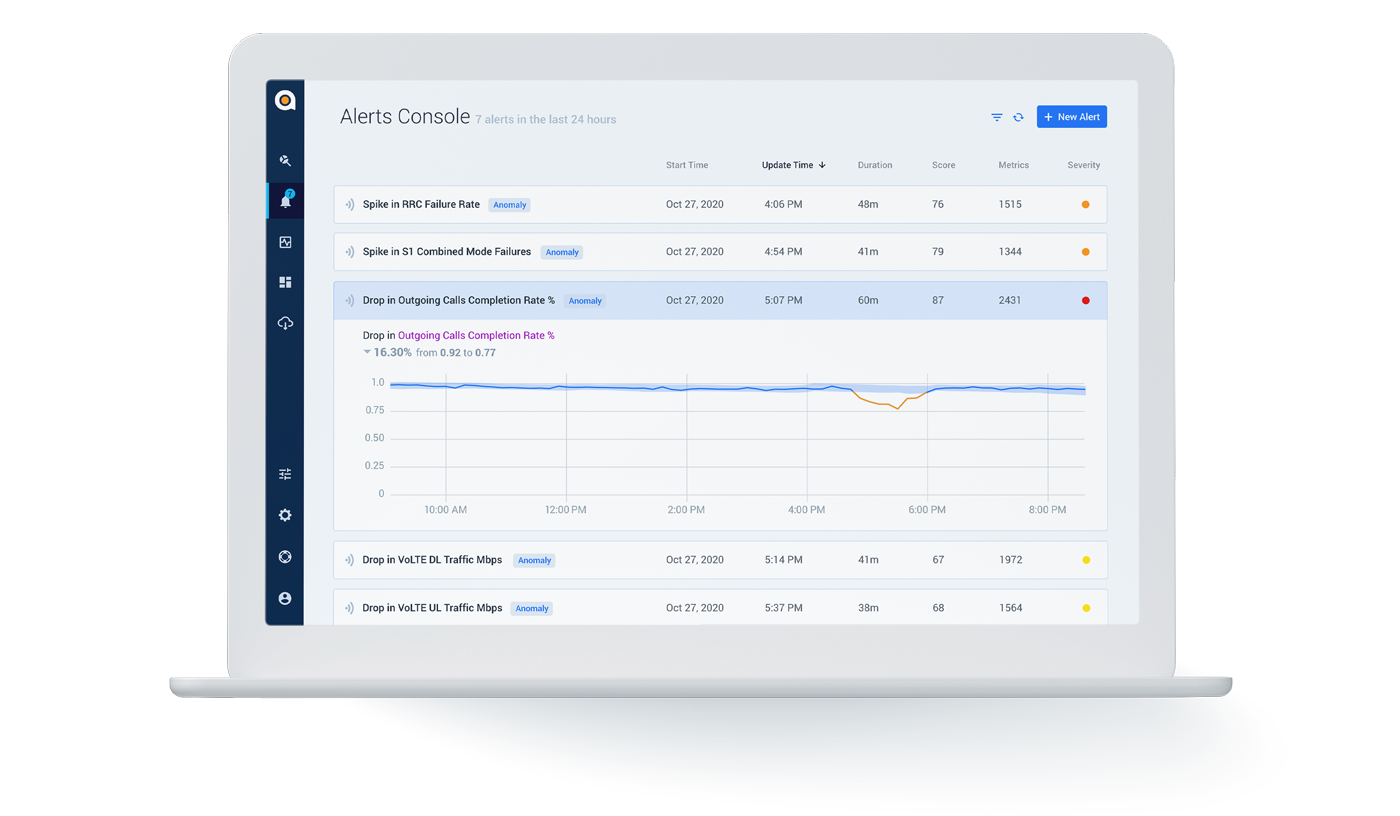Refresh the alerts list

click(1018, 117)
